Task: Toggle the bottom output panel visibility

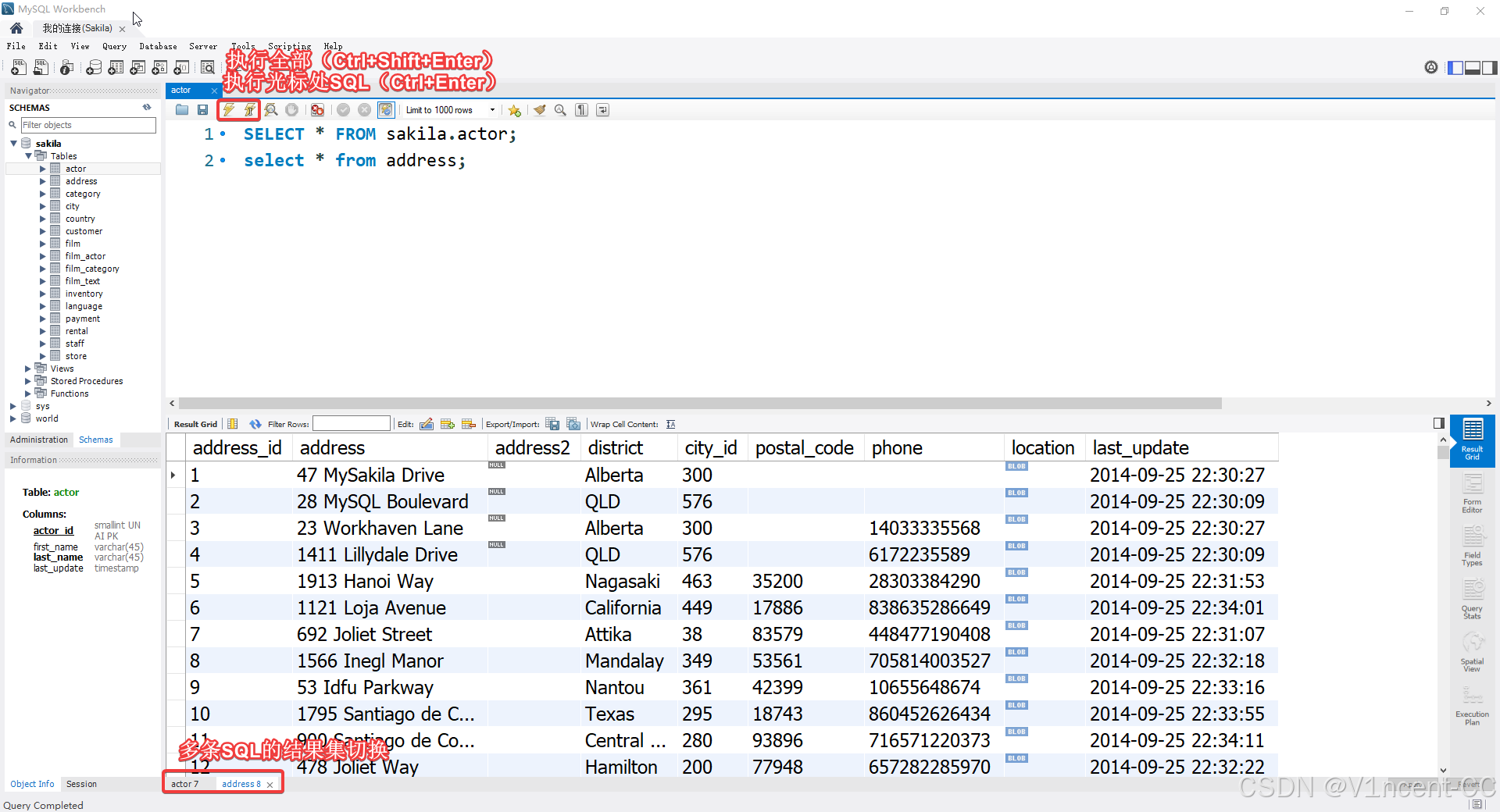Action: [x=1473, y=68]
